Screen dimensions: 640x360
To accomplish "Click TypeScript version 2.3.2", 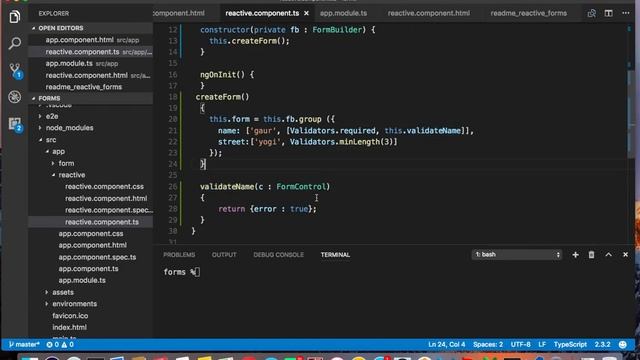I will [602, 345].
